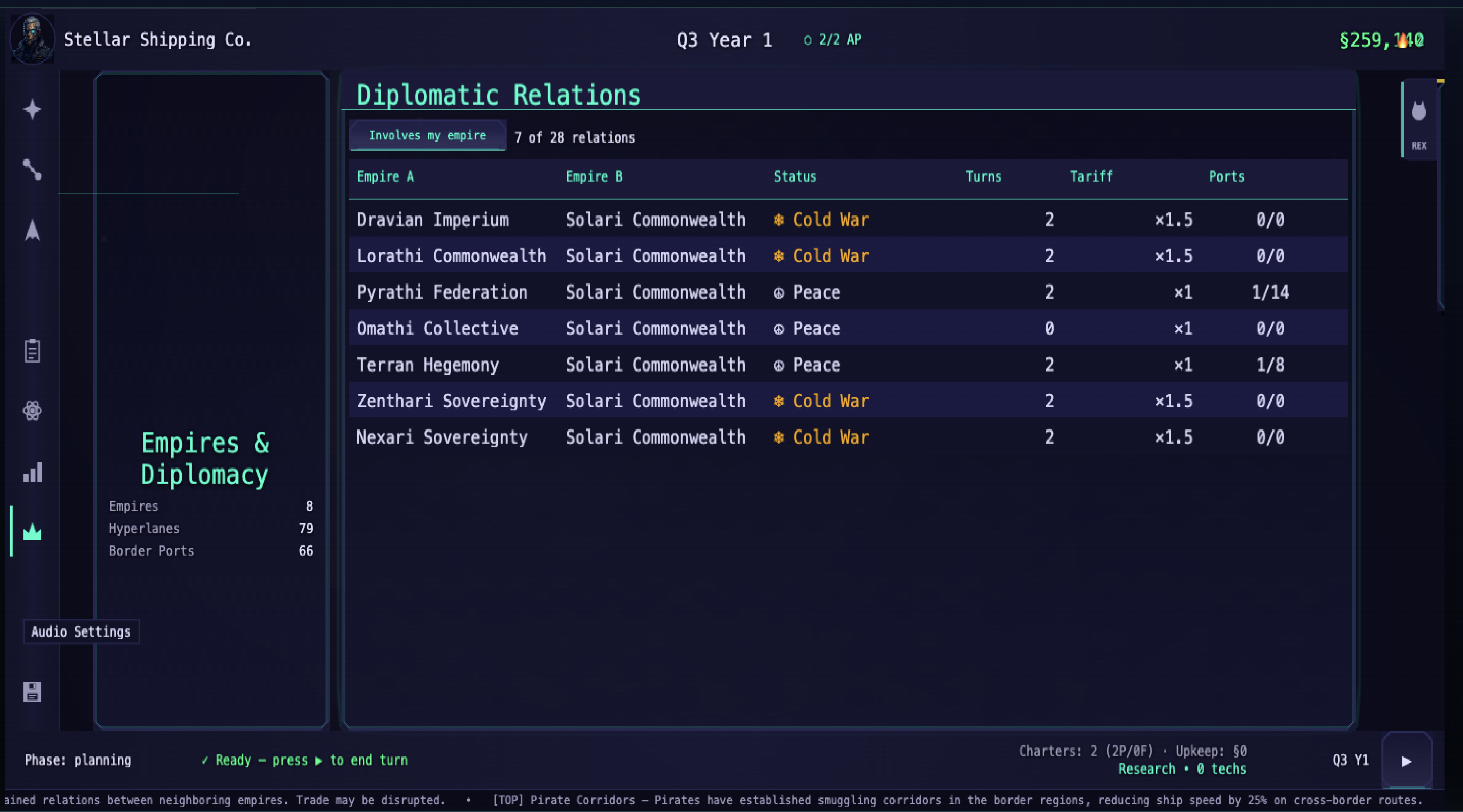Sort by Status column header
This screenshot has height=812, width=1463.
tap(795, 177)
